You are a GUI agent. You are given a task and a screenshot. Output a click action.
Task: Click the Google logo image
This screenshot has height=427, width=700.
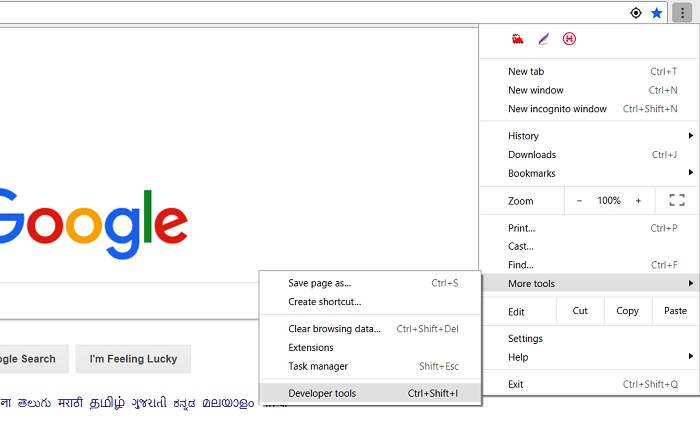click(94, 223)
